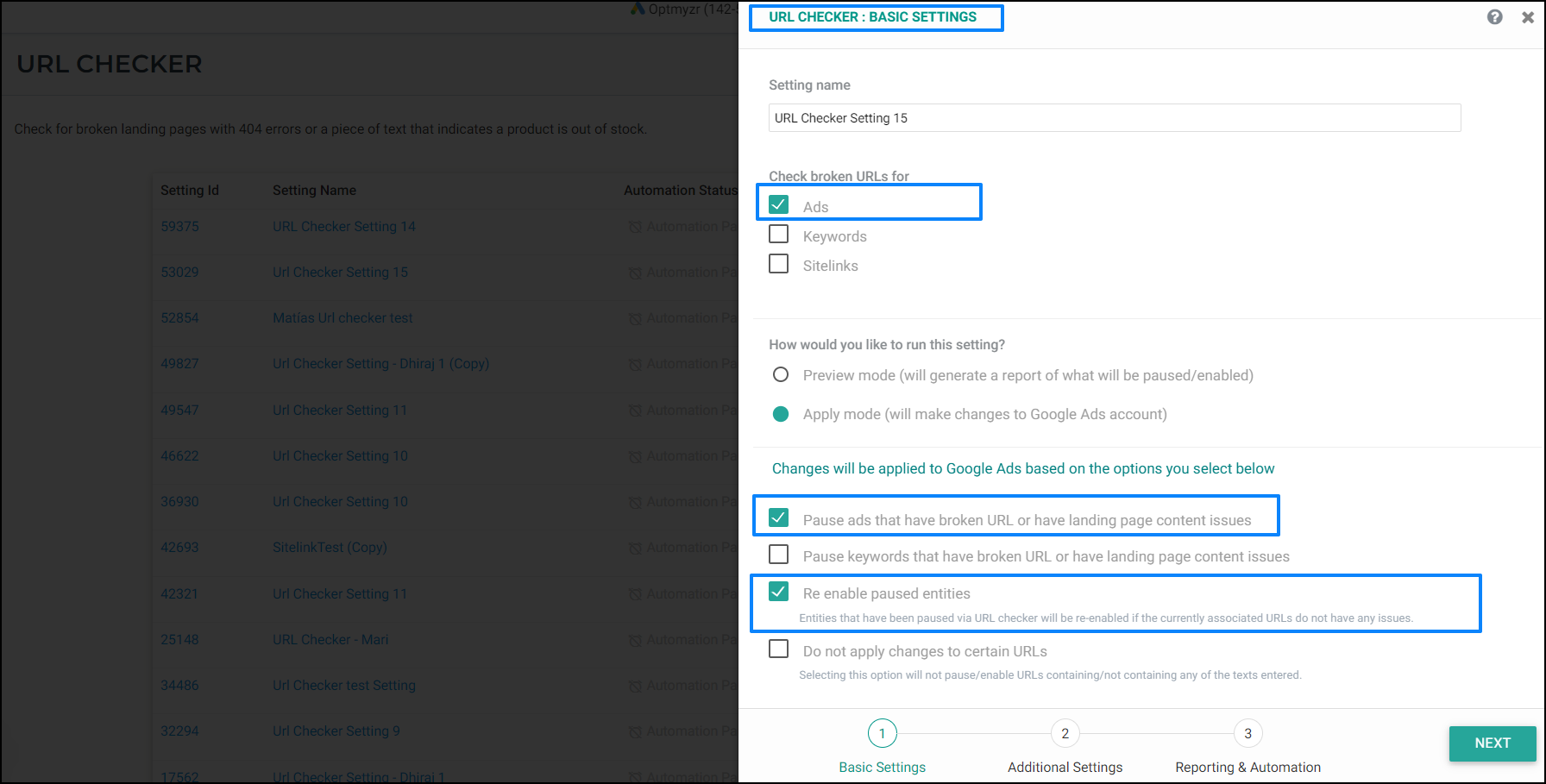Viewport: 1546px width, 784px height.
Task: Open URL Checker - Mari setting
Action: [330, 640]
